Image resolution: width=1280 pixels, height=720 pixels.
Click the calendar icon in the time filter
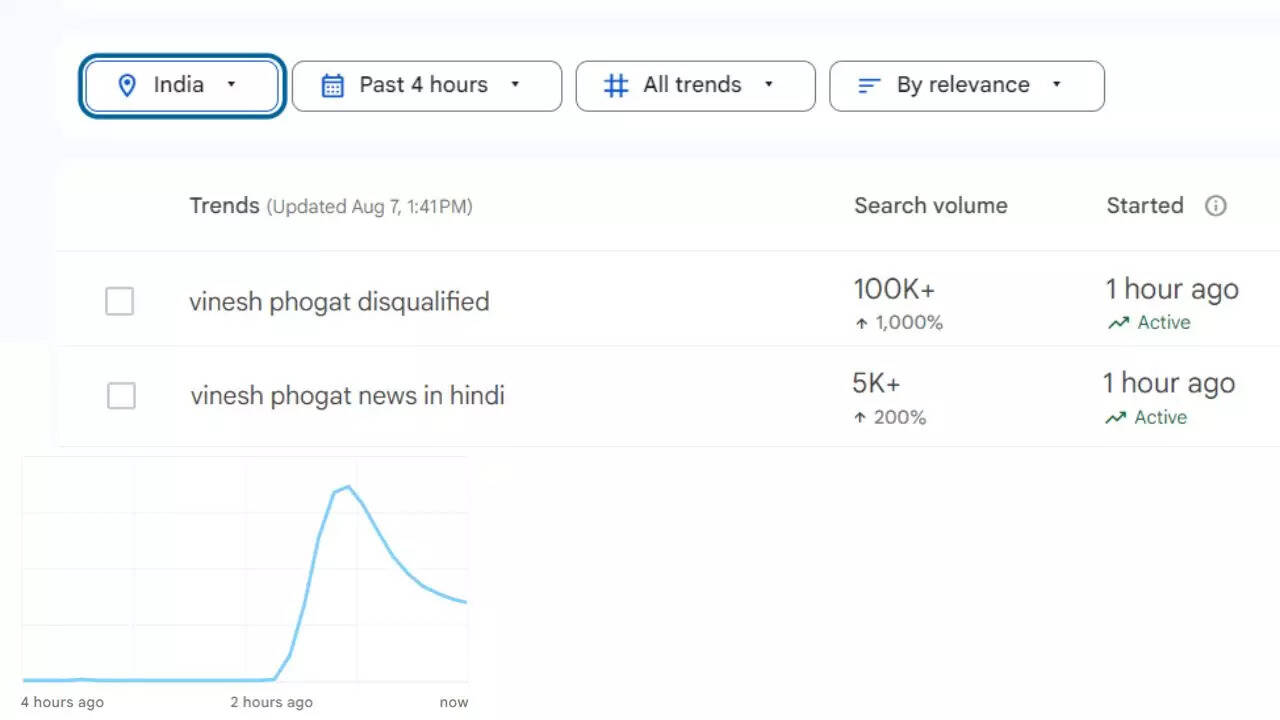point(332,86)
